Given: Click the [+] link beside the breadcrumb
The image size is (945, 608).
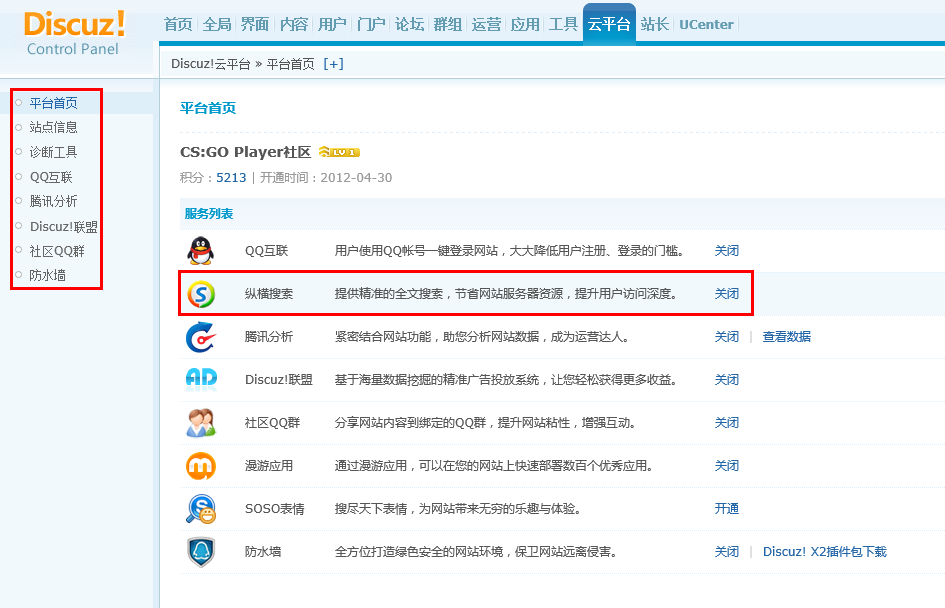Looking at the screenshot, I should (333, 64).
